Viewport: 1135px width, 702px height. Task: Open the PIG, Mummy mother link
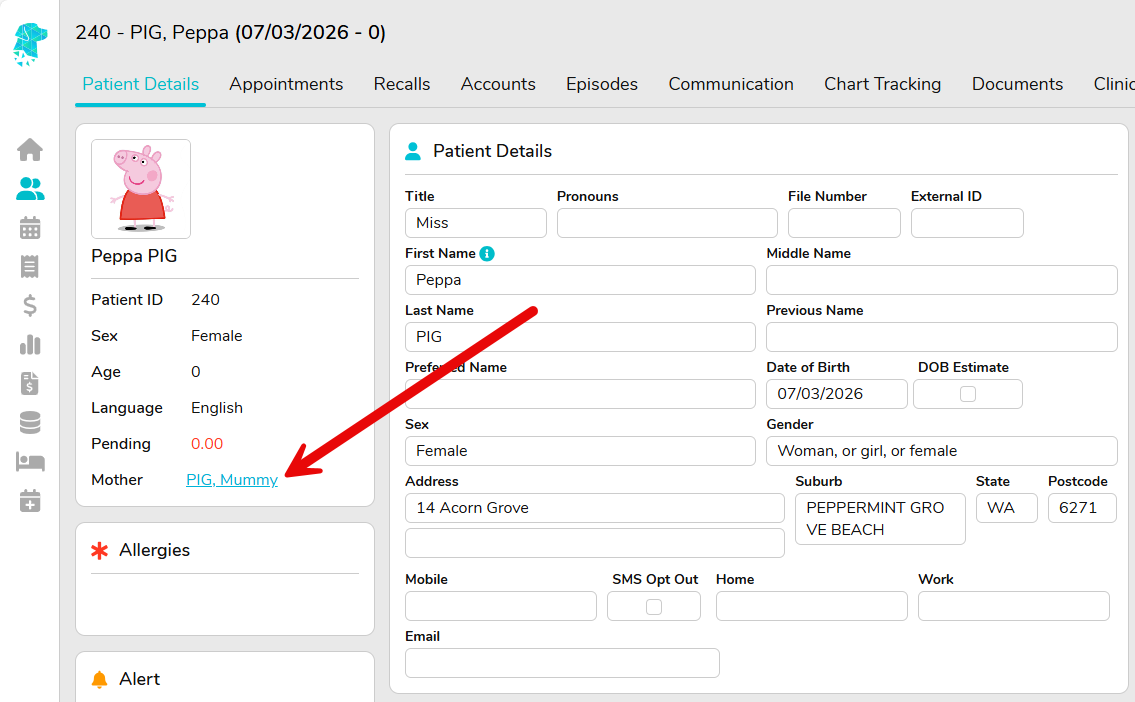[232, 480]
